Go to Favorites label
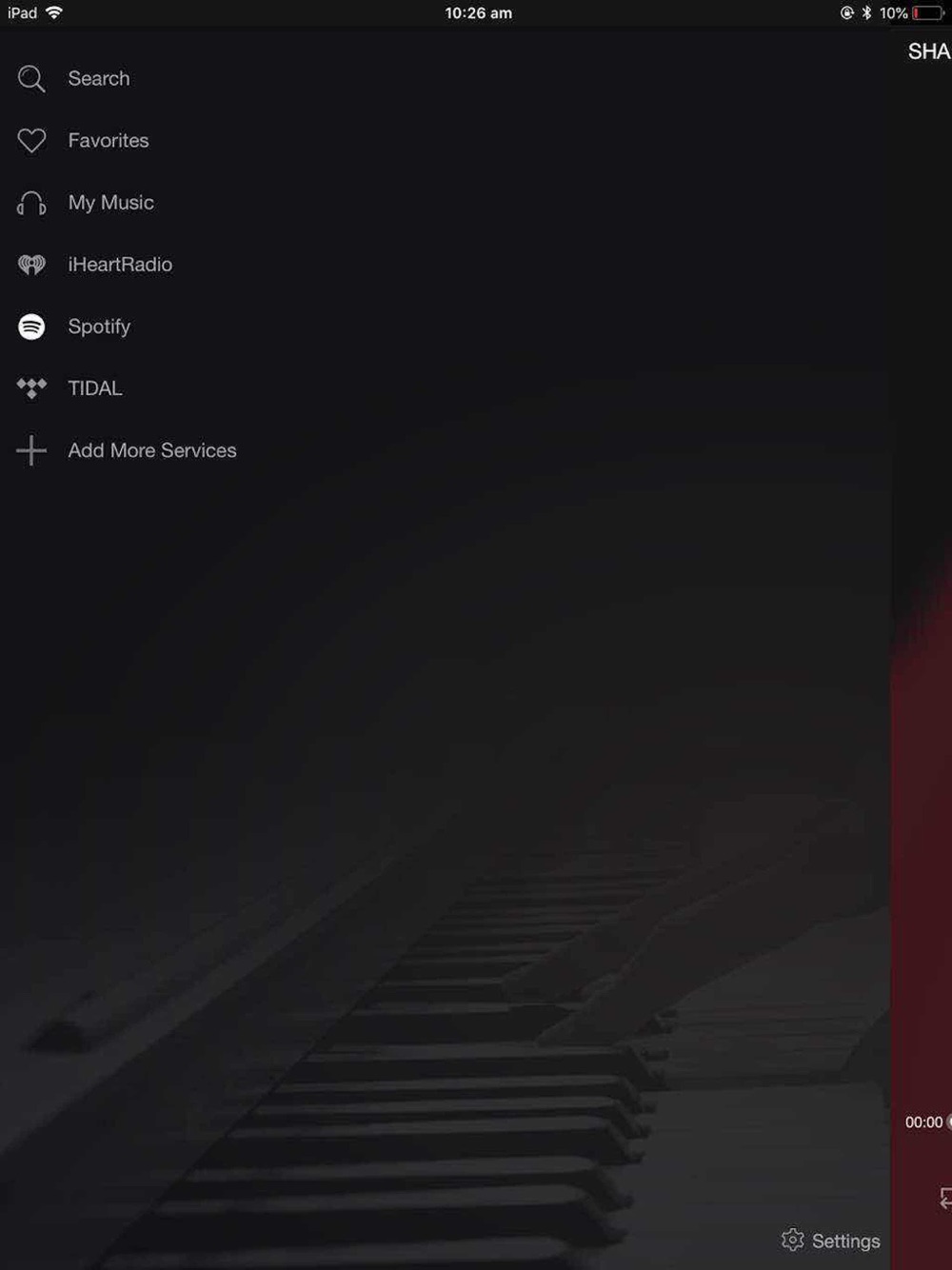The image size is (952, 1270). coord(109,141)
